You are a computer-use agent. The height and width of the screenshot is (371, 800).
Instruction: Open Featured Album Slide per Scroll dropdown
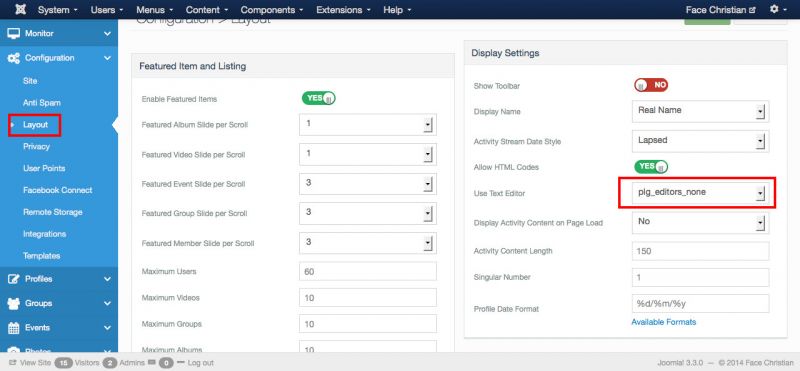coord(368,125)
